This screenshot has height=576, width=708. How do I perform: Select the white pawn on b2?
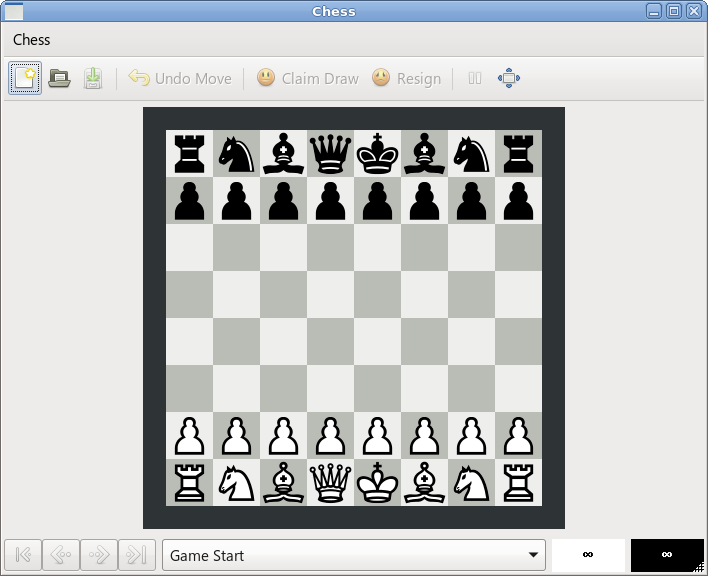tap(237, 435)
